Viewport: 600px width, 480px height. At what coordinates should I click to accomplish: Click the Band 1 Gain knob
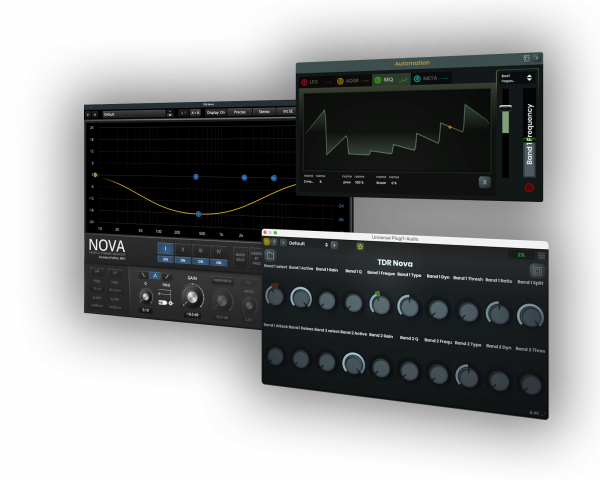click(x=327, y=300)
